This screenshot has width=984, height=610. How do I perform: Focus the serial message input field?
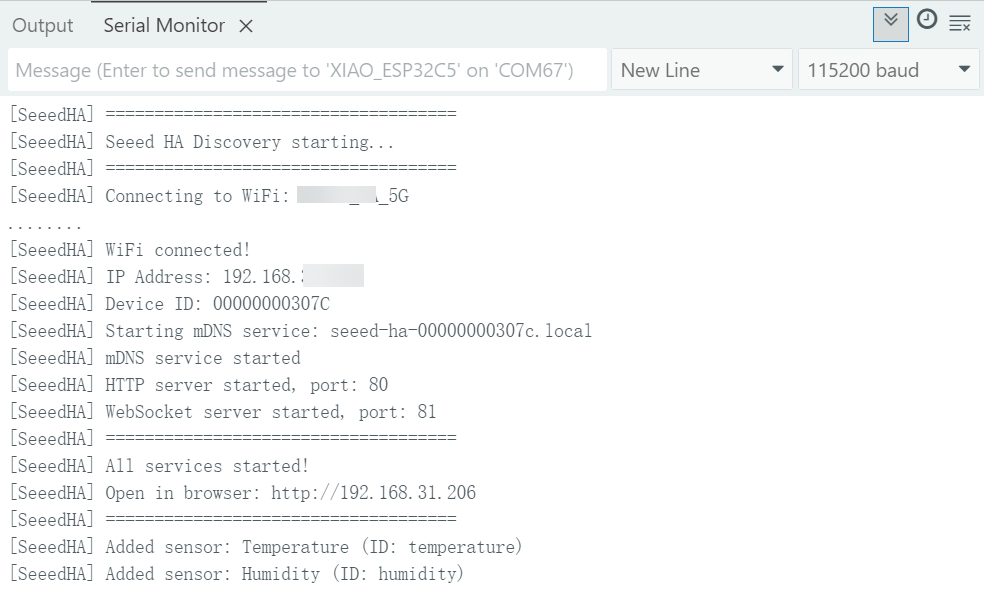(308, 70)
